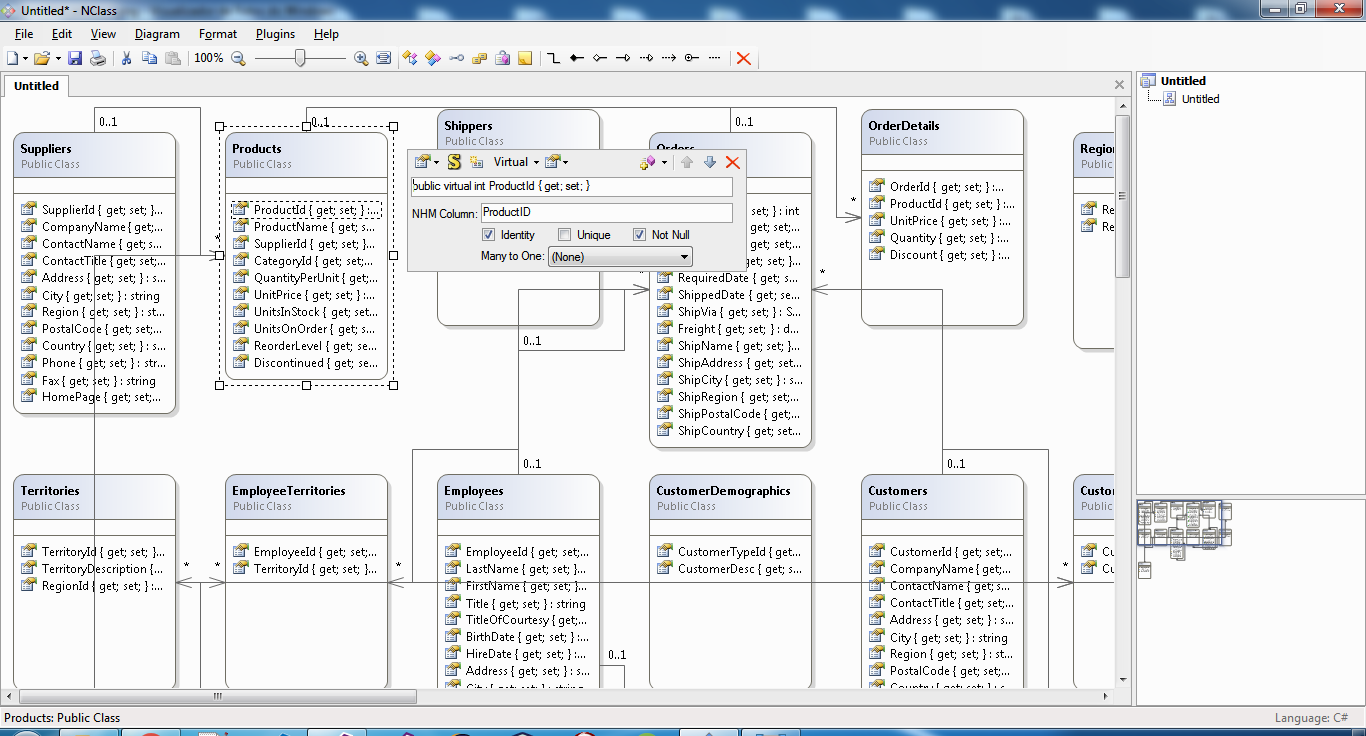Expand the Open toolbar dropdown arrow
The image size is (1366, 736).
(x=58, y=58)
